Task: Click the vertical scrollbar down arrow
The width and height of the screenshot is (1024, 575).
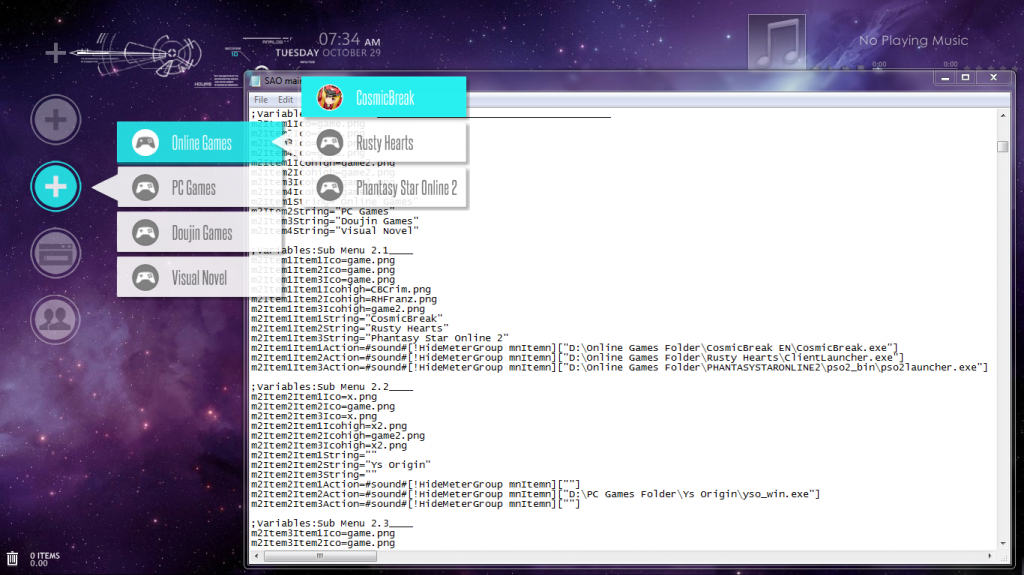Action: pyautogui.click(x=1003, y=543)
